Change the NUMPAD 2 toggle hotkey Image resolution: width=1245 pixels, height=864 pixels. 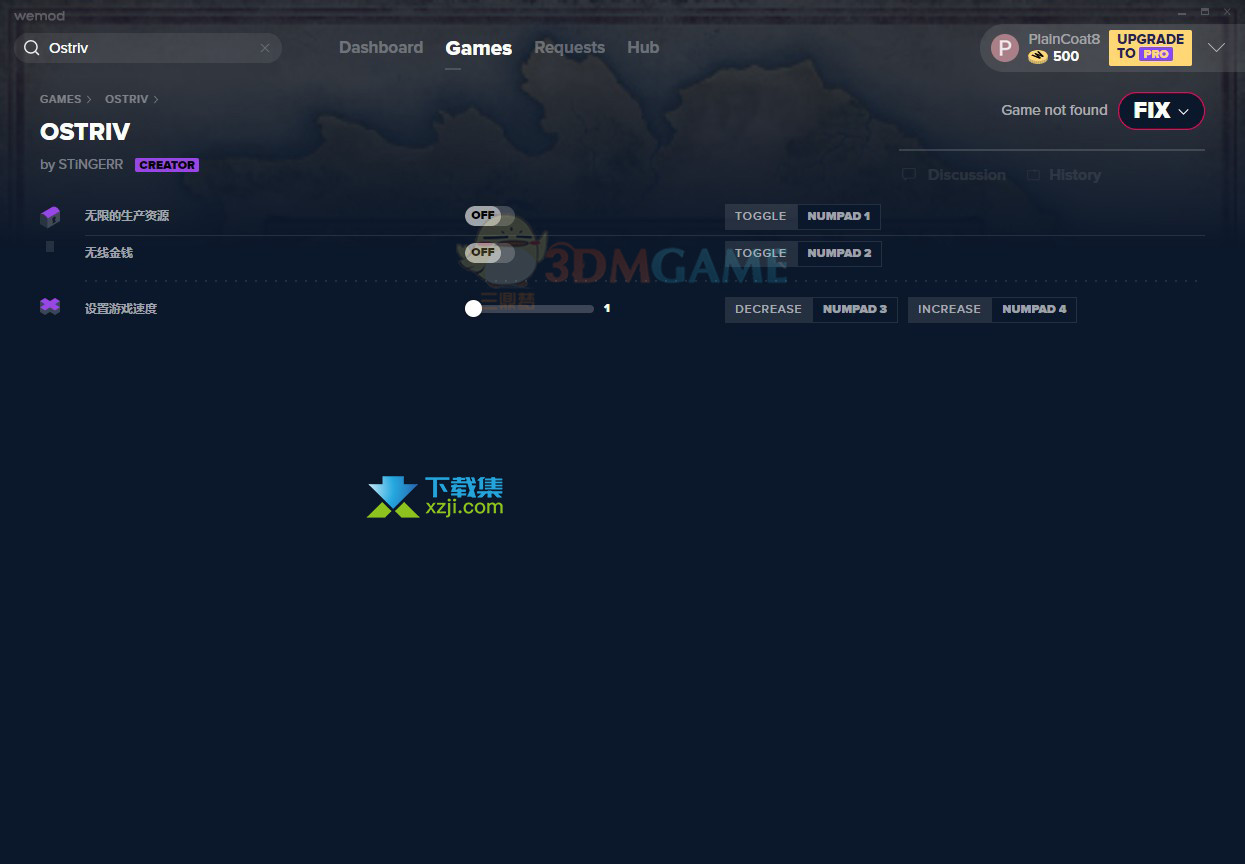839,253
